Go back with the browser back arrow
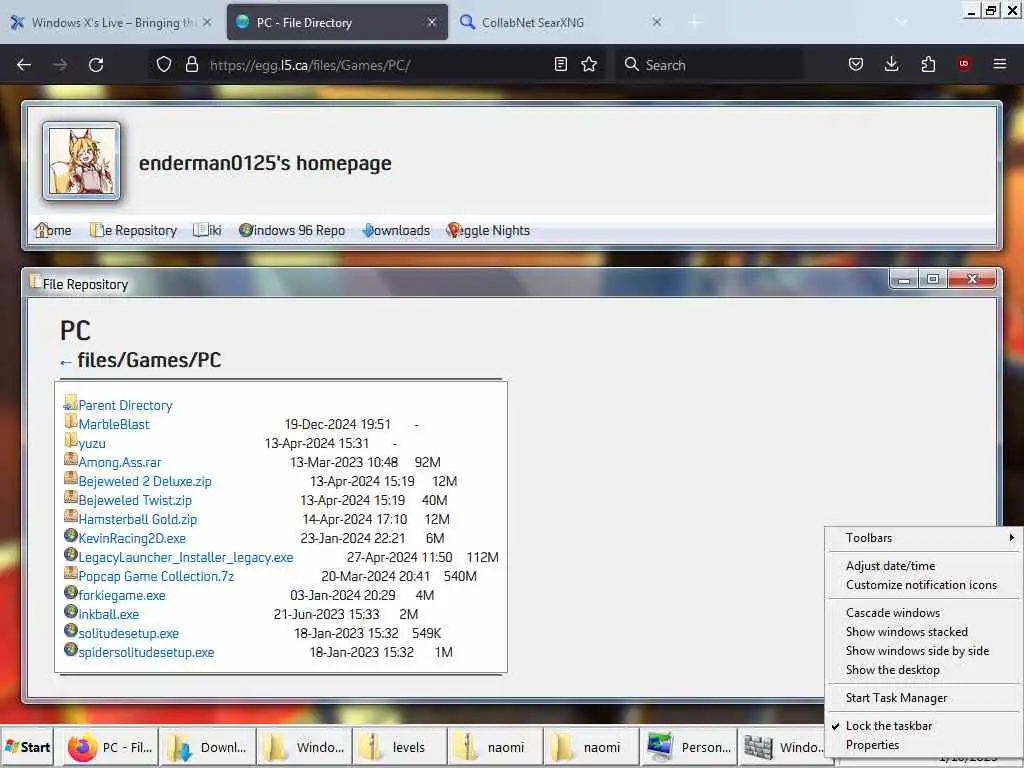Viewport: 1024px width, 768px height. coord(24,65)
